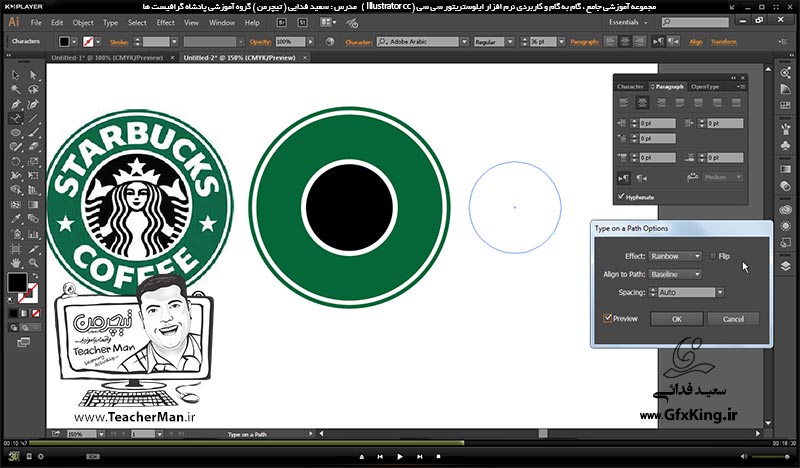Open the Object menu
Viewport: 800px width, 468px height.
click(83, 22)
